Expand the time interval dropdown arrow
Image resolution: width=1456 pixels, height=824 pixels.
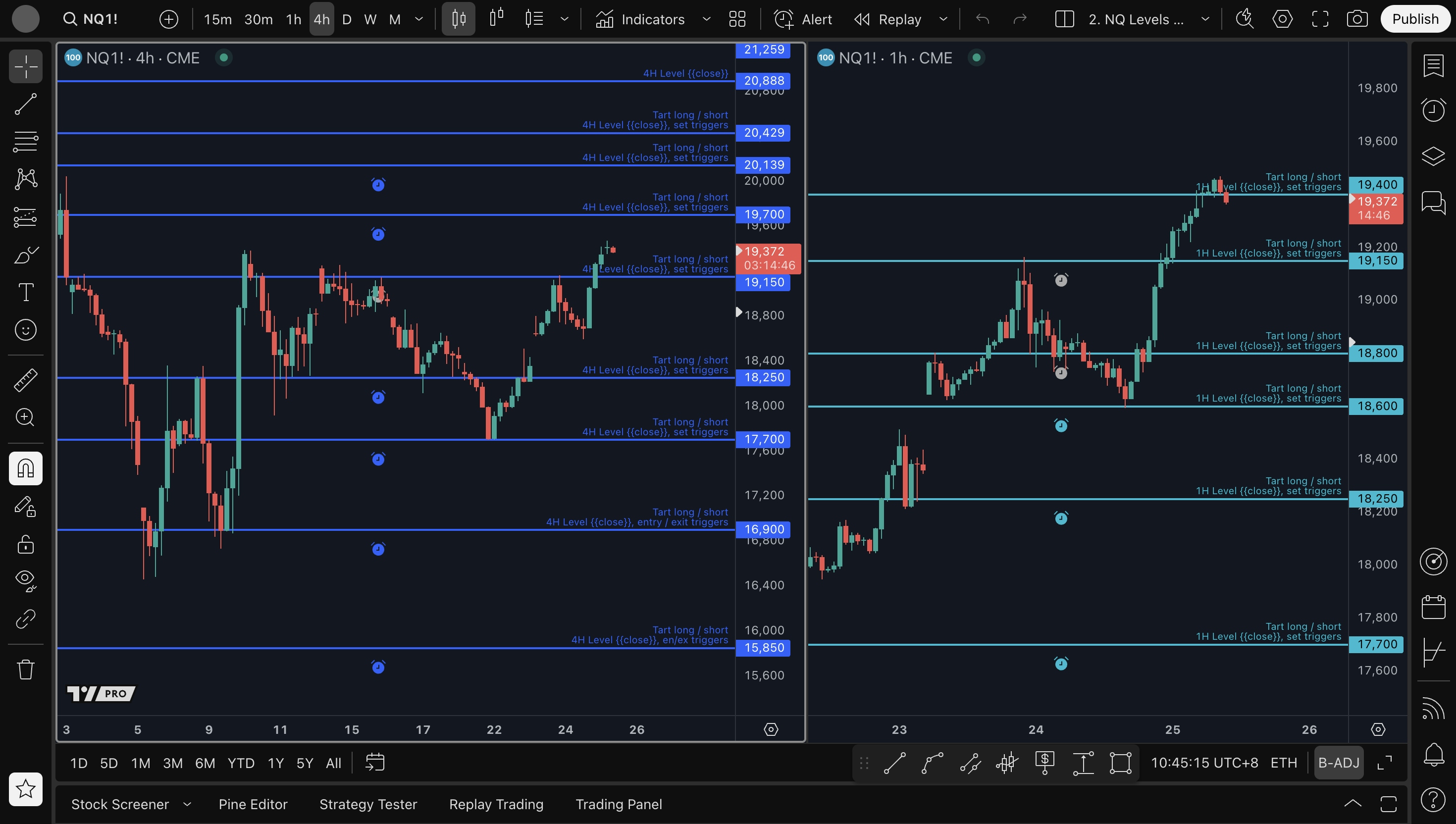coord(419,19)
